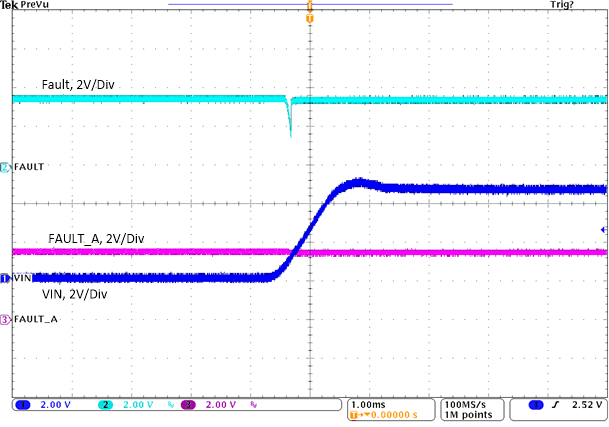Click the cyan channel 2 badge
The height and width of the screenshot is (427, 609).
[106, 404]
